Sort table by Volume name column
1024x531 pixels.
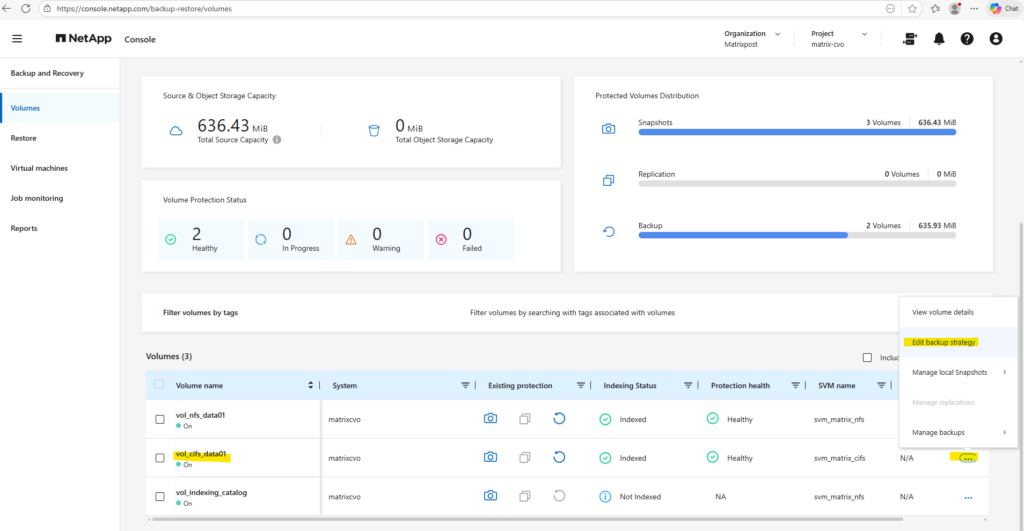(310, 385)
